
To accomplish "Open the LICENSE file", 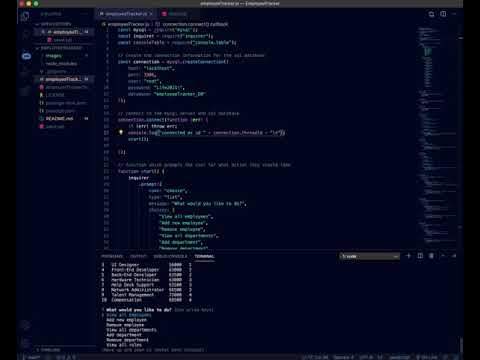I will click(x=55, y=95).
